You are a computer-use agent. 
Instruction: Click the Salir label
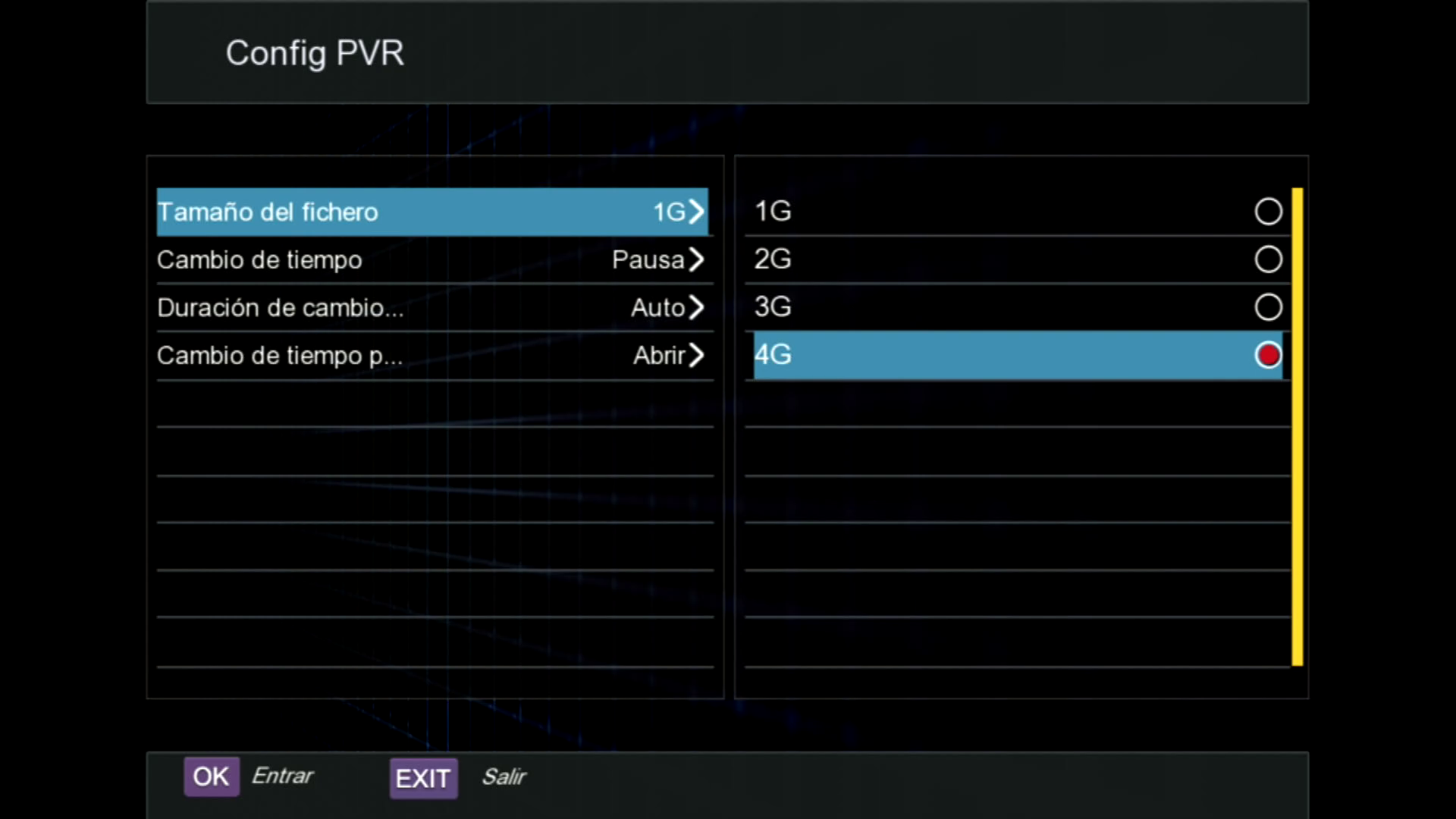(504, 777)
